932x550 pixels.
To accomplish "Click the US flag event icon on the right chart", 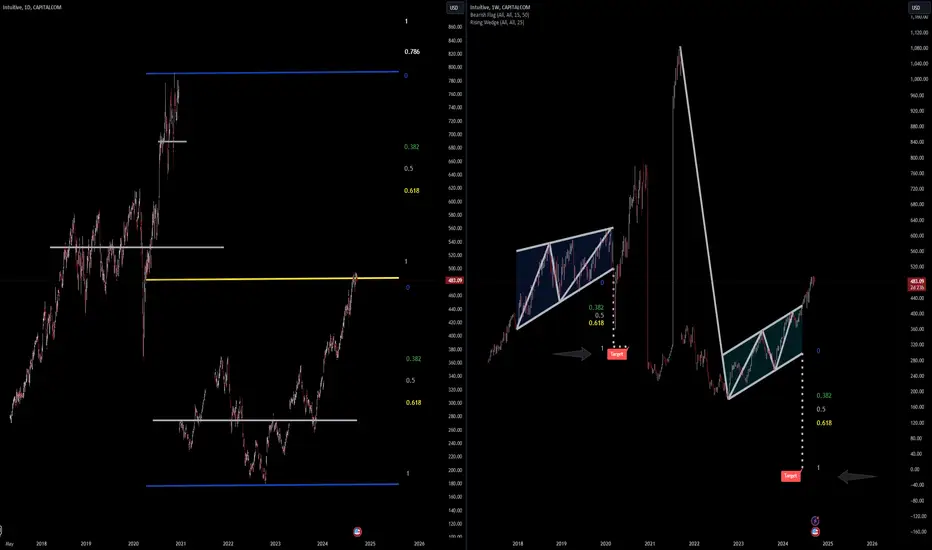I will pos(815,532).
